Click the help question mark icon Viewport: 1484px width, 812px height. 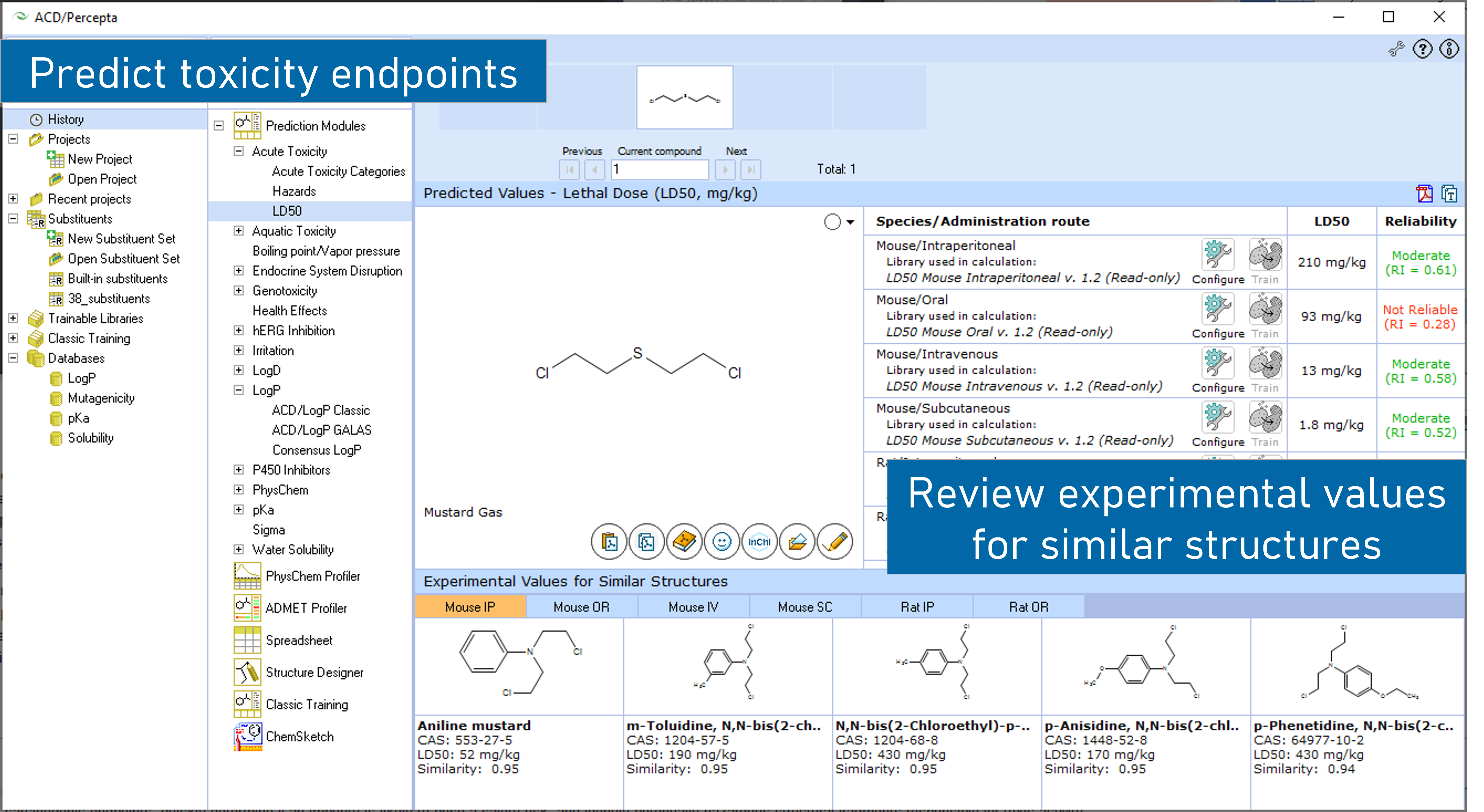[1422, 50]
